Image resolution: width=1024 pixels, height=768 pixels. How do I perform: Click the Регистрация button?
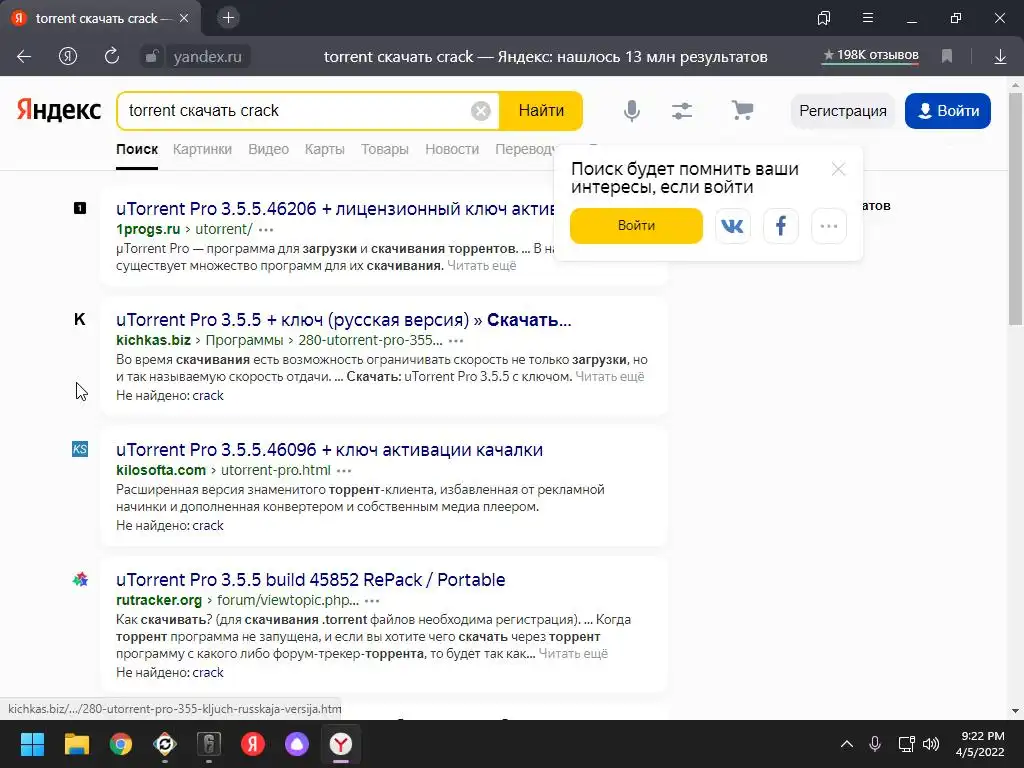tap(842, 111)
